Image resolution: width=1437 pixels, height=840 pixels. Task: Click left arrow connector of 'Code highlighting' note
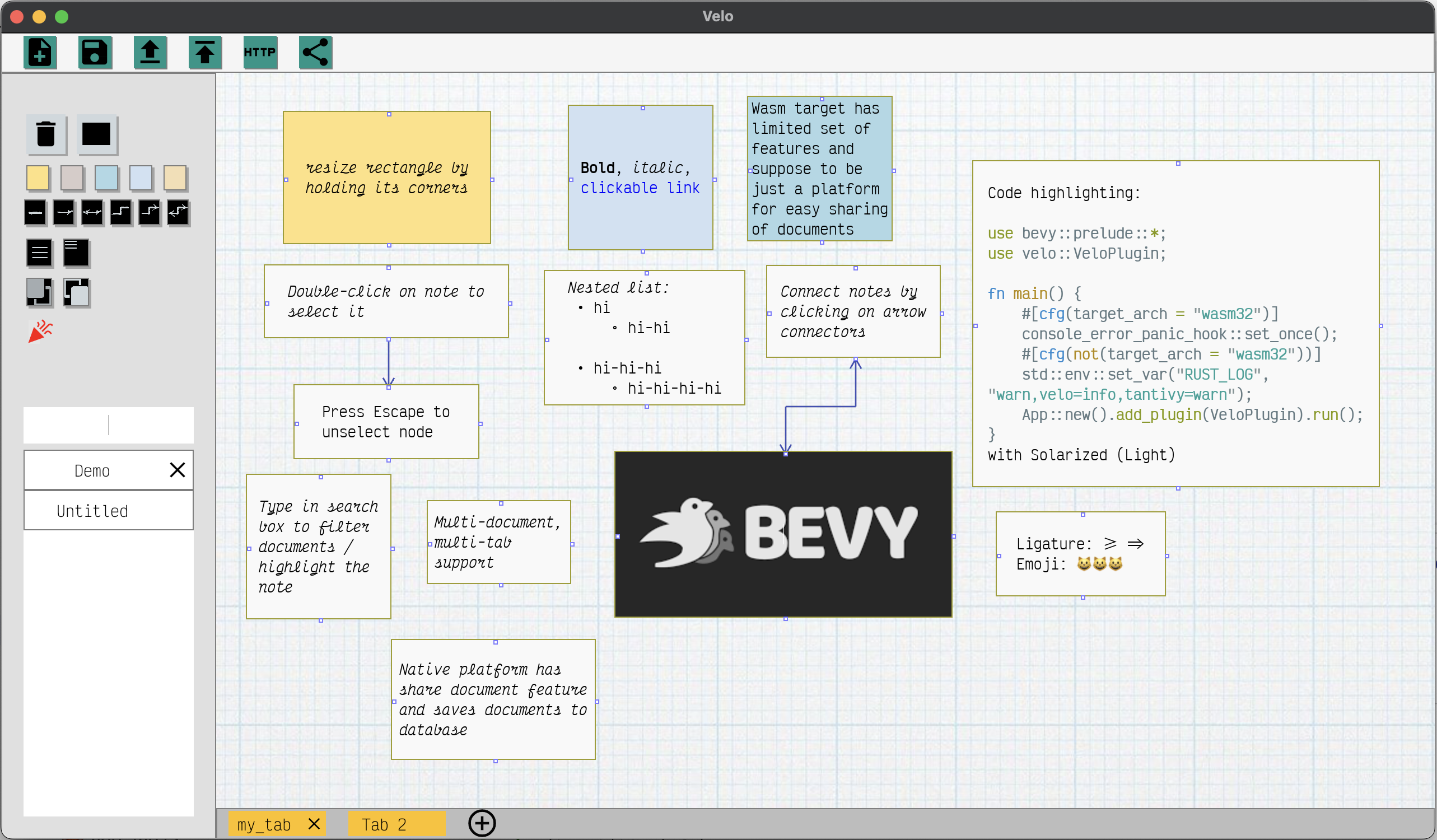click(x=976, y=326)
